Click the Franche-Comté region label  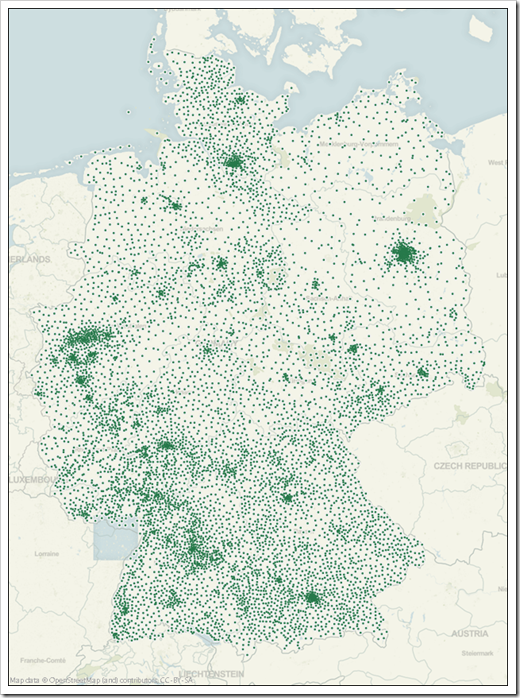43,660
